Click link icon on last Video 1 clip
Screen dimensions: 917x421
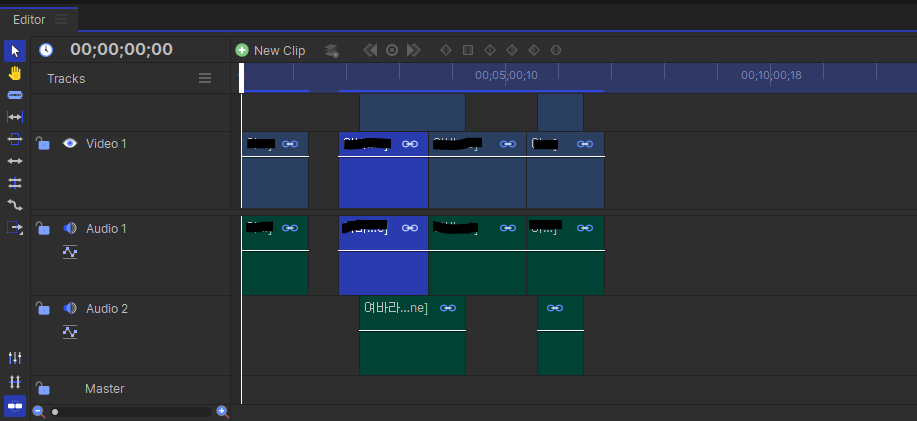pos(585,144)
